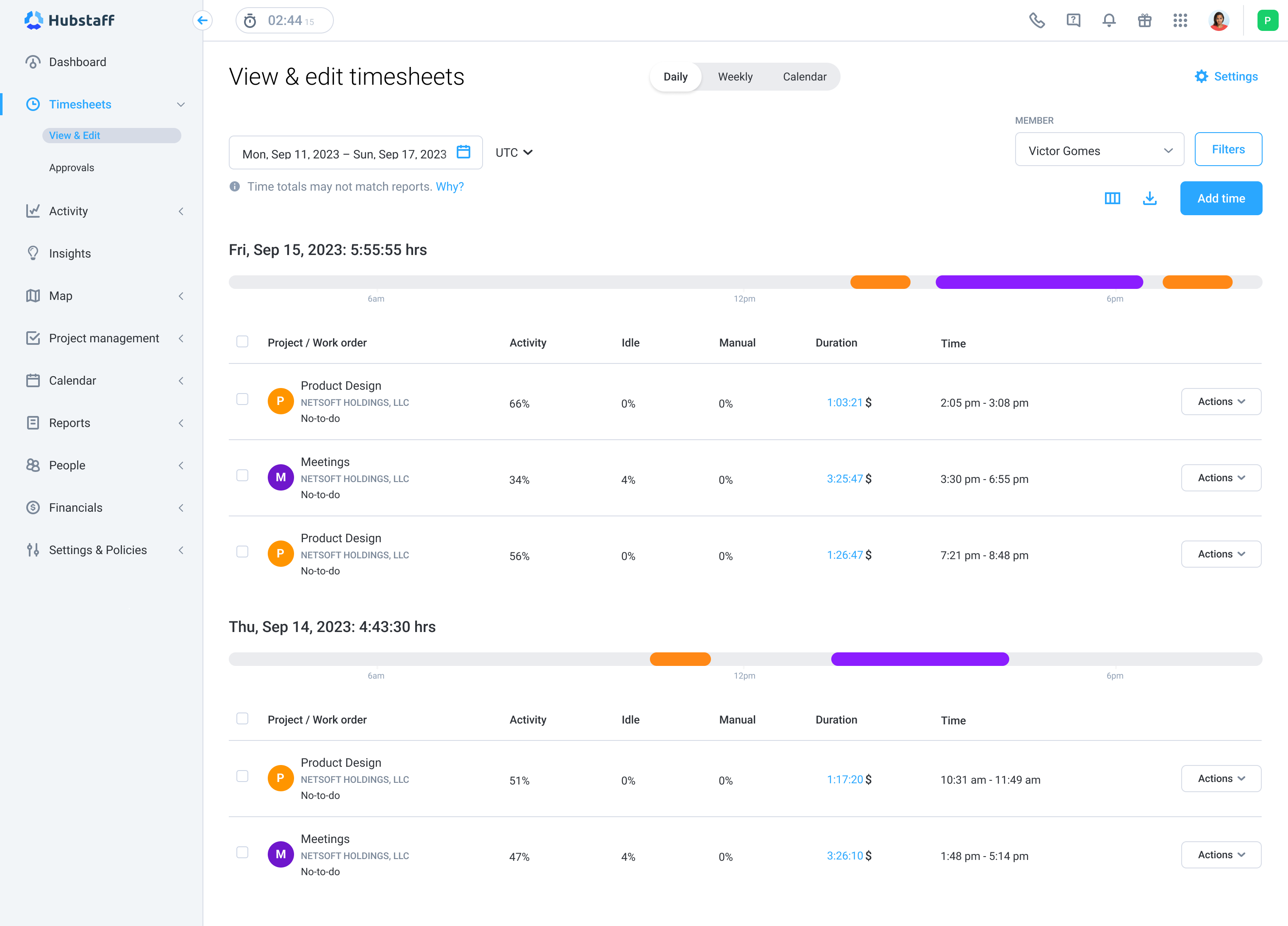Image resolution: width=1288 pixels, height=926 pixels.
Task: Click the timer stopwatch showing 02:44
Action: coord(284,20)
